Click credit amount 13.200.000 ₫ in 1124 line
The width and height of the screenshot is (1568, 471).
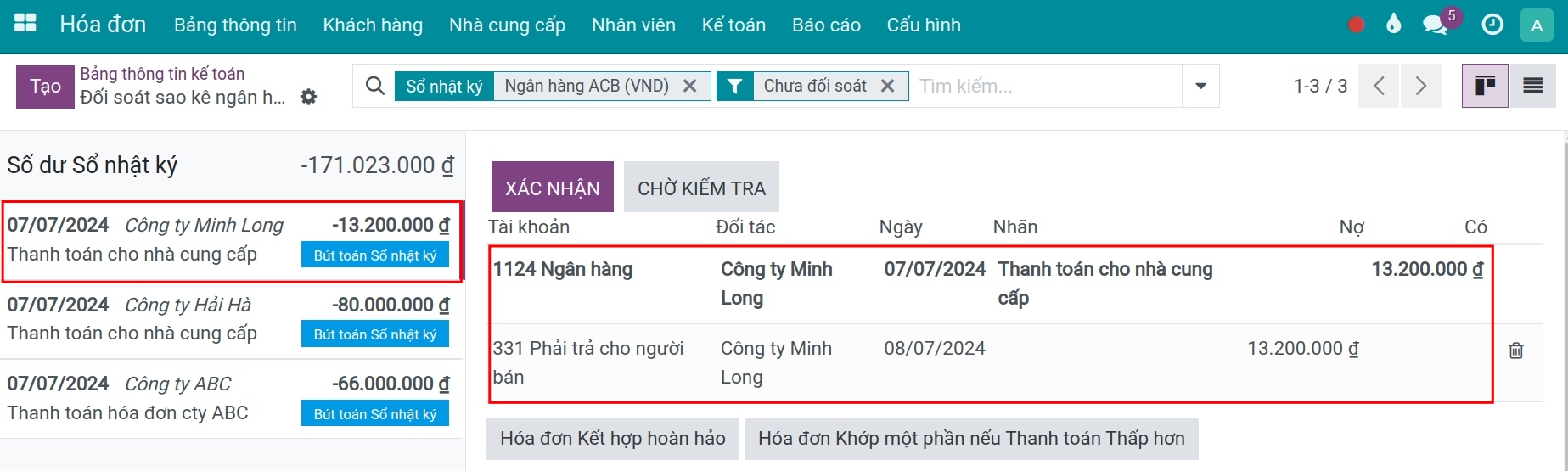click(1427, 269)
